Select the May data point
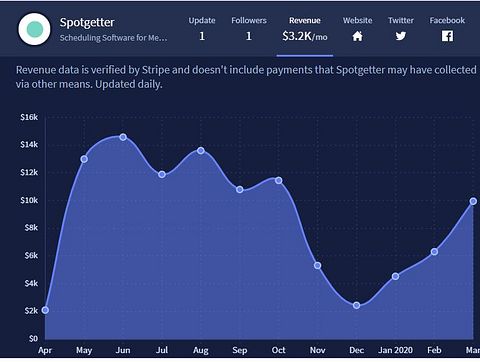 84,159
